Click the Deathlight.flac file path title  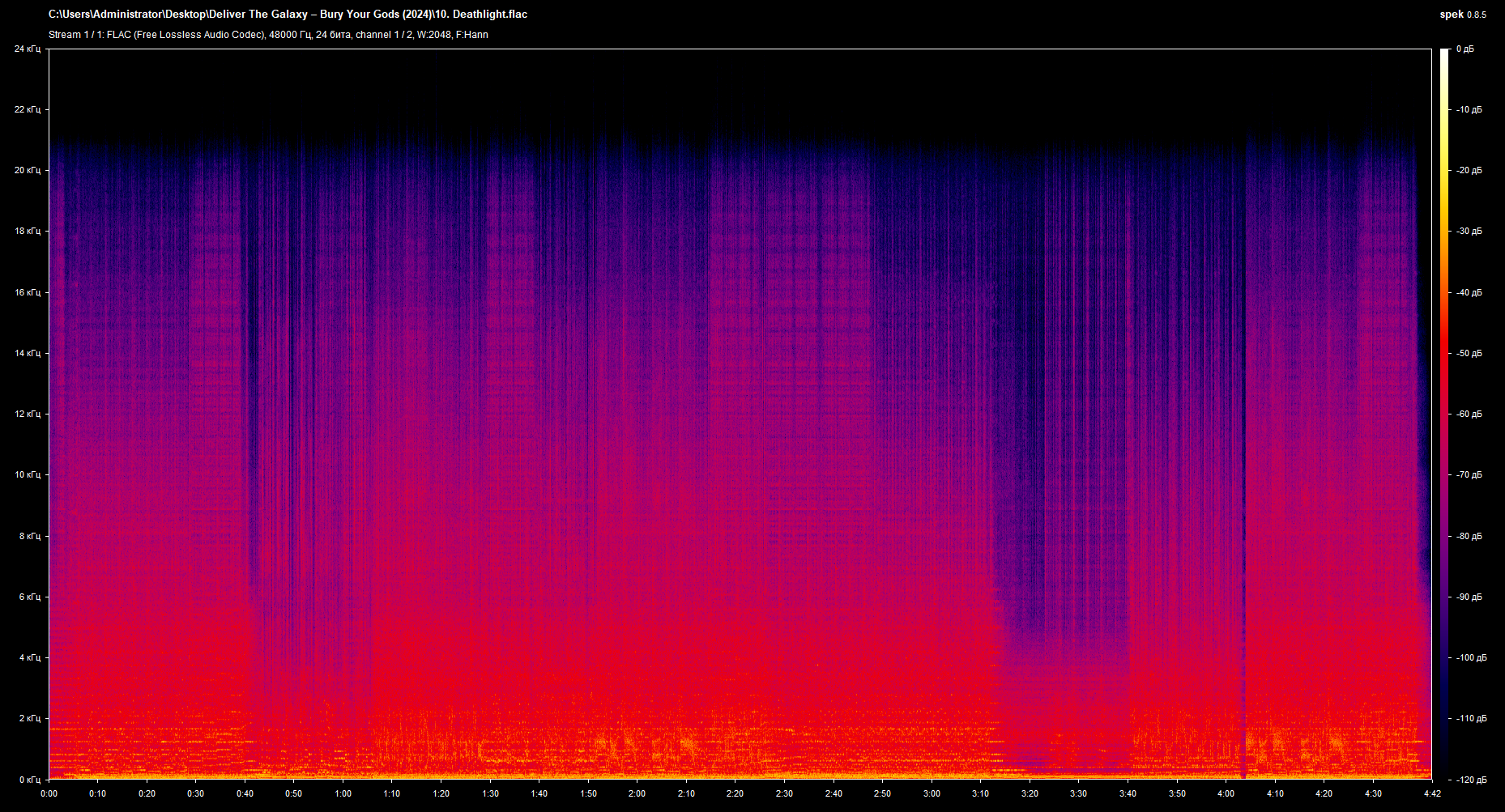(288, 15)
